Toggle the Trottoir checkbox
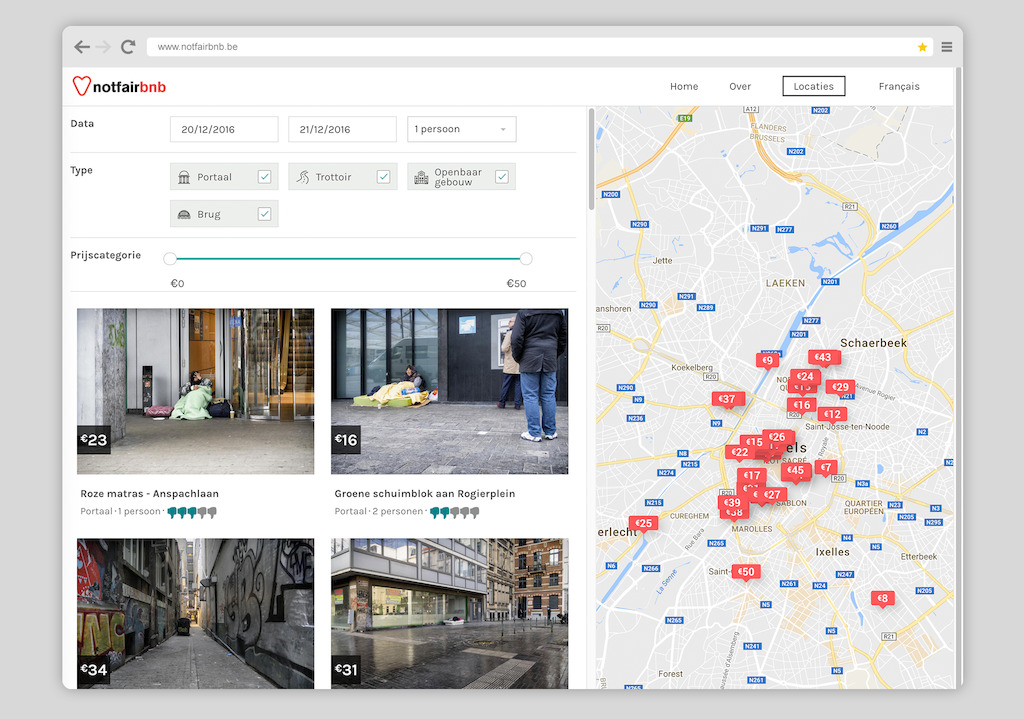Screen dimensions: 1024x719 383,177
